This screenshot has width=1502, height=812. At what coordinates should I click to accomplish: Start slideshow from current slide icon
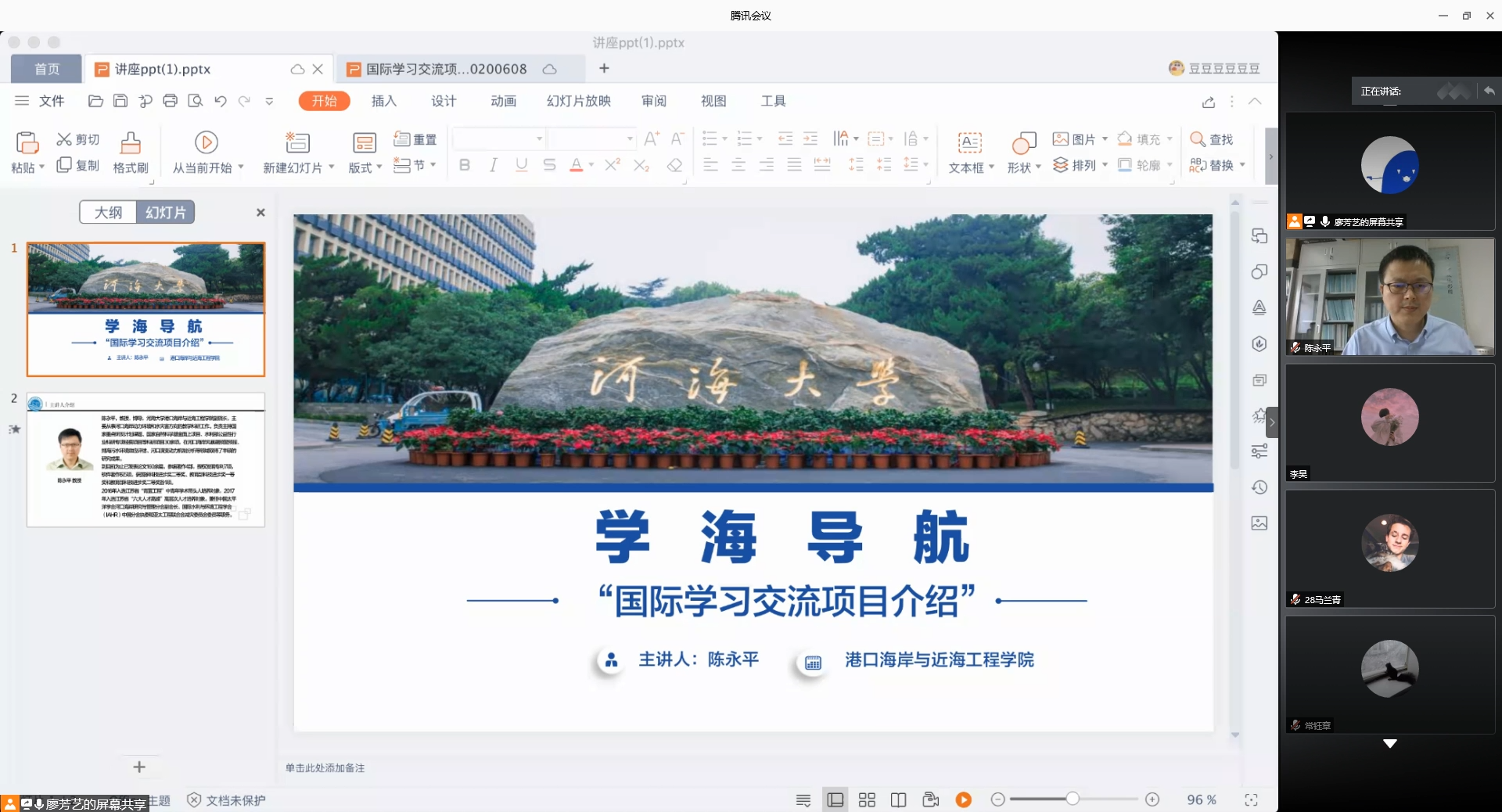206,142
